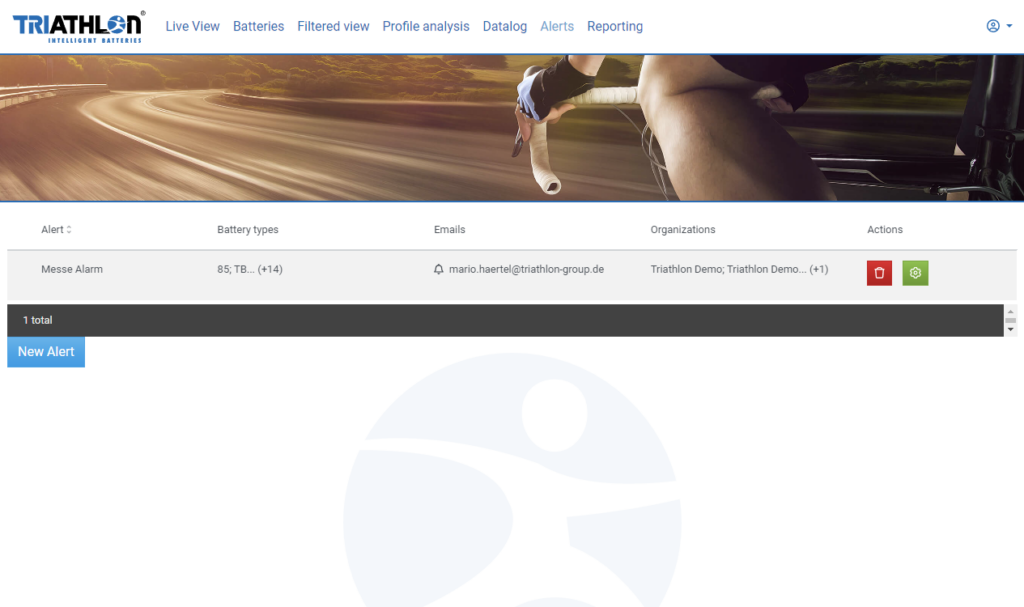Viewport: 1024px width, 607px height.
Task: Click the scrollbar down arrow
Action: pos(1010,329)
